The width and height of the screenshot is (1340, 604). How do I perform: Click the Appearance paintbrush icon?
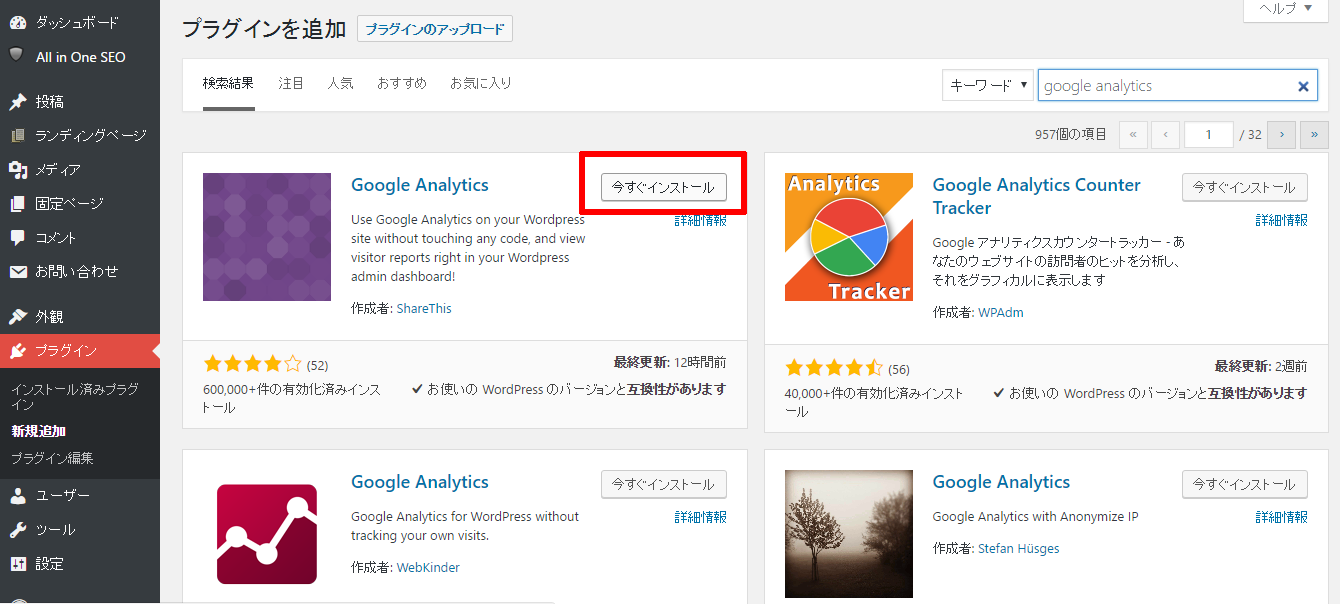pos(17,316)
